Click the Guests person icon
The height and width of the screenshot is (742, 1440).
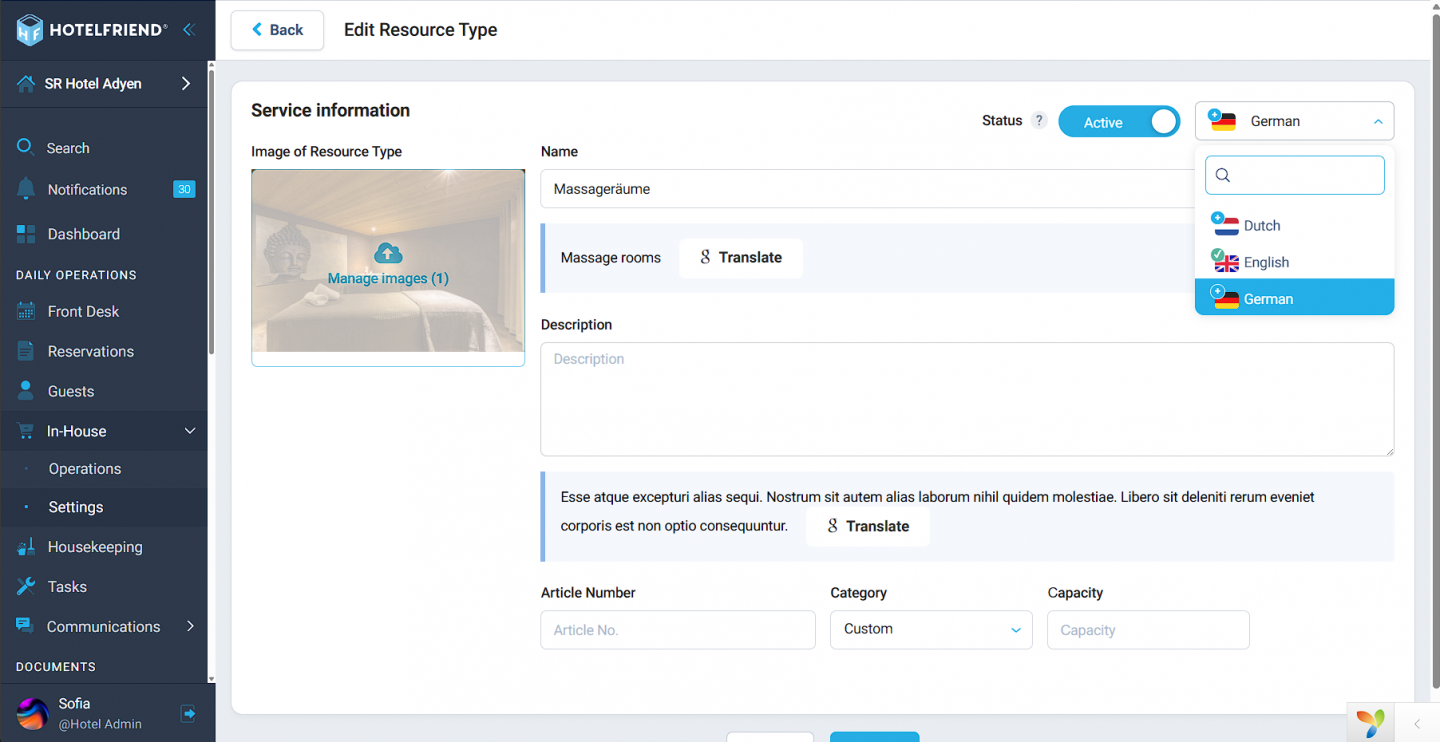click(26, 391)
